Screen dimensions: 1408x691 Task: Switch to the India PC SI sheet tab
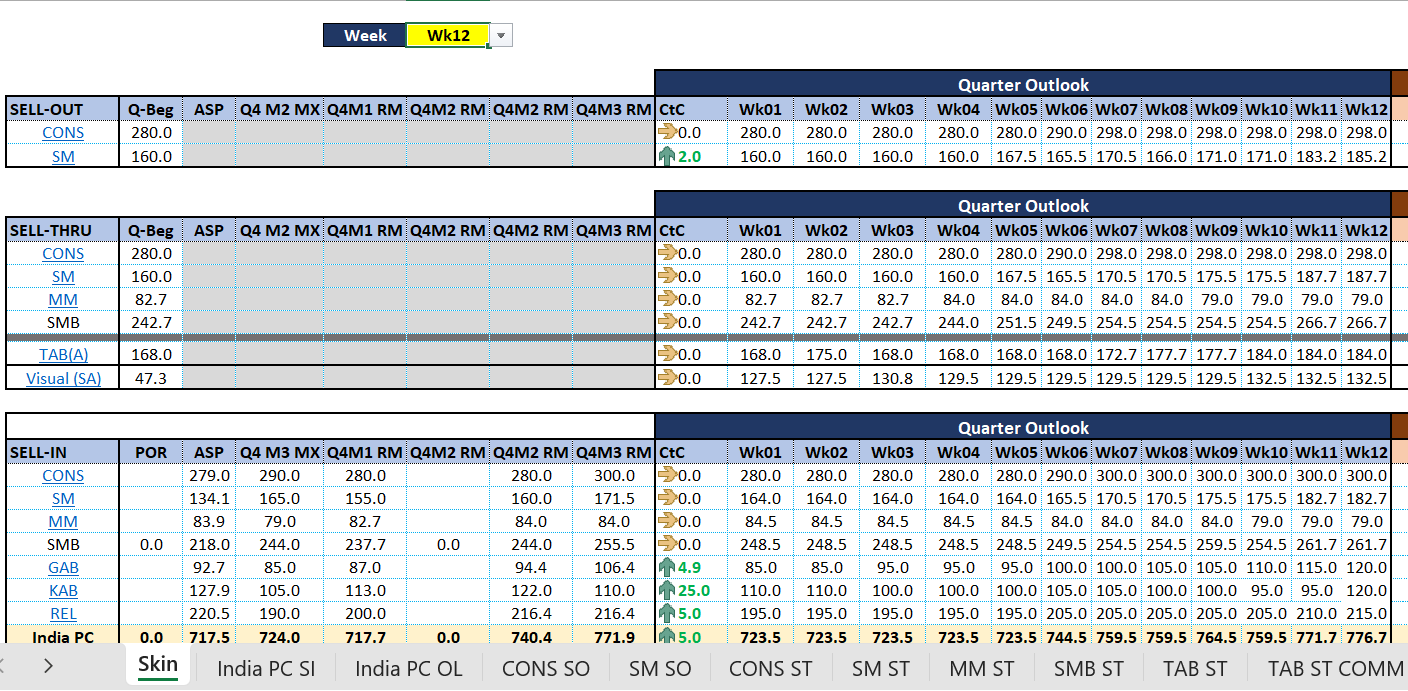[266, 668]
